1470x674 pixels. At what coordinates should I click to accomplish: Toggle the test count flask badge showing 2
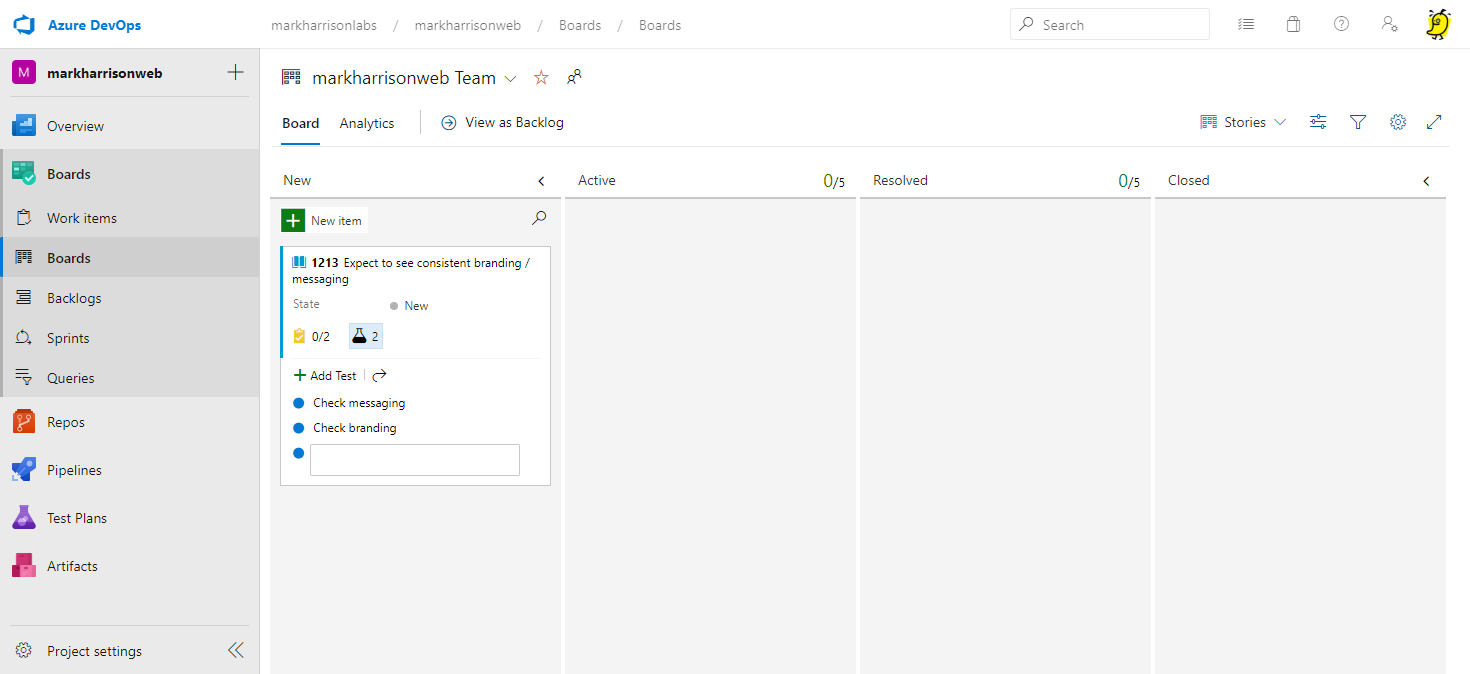tap(366, 336)
